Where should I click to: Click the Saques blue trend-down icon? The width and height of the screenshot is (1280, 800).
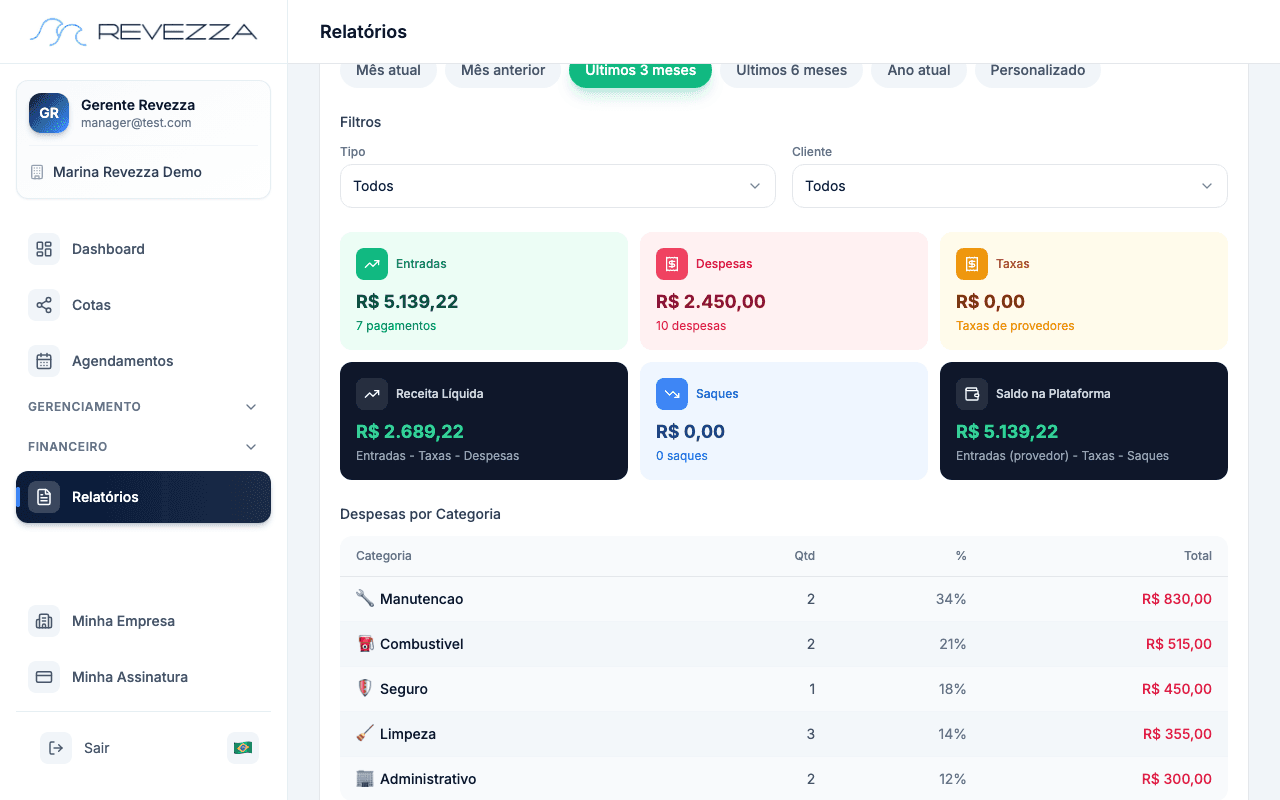click(672, 394)
